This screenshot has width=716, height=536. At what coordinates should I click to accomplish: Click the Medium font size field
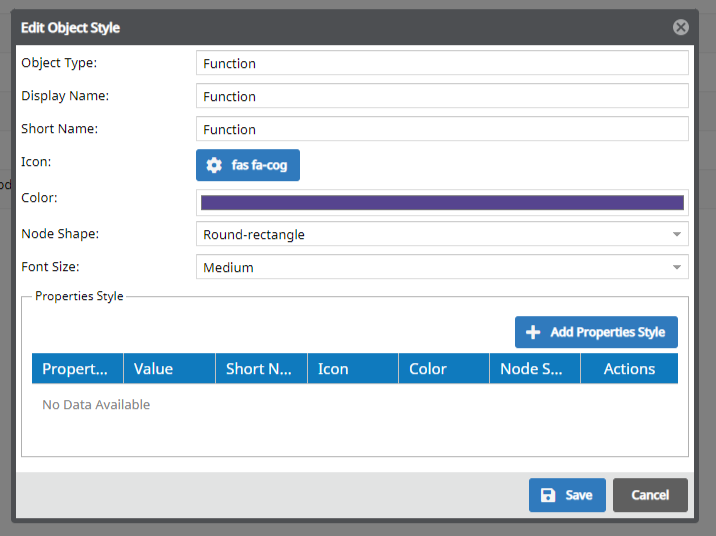[442, 267]
